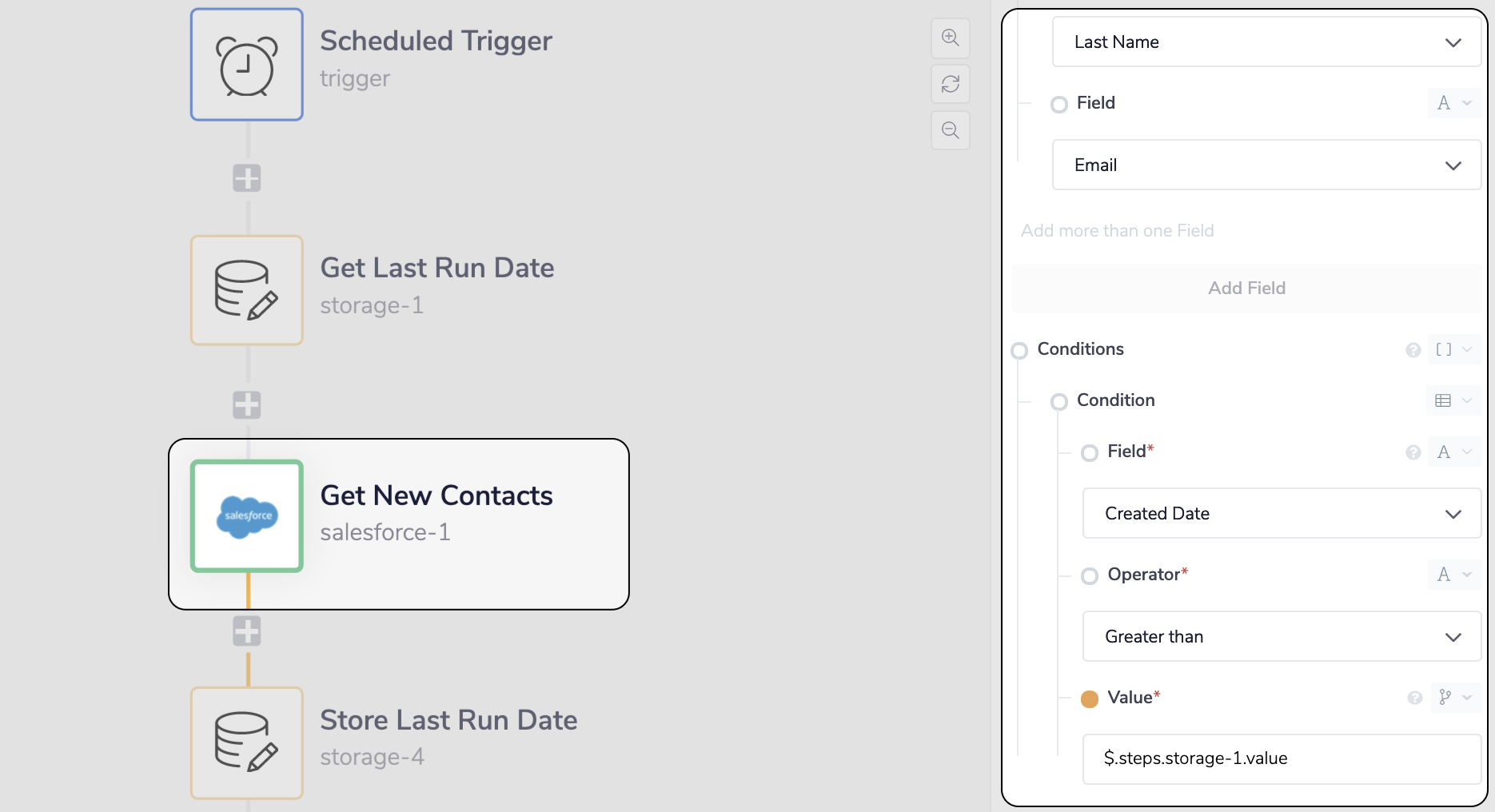
Task: Click the $.steps.storage-1.value input field
Action: point(1280,758)
